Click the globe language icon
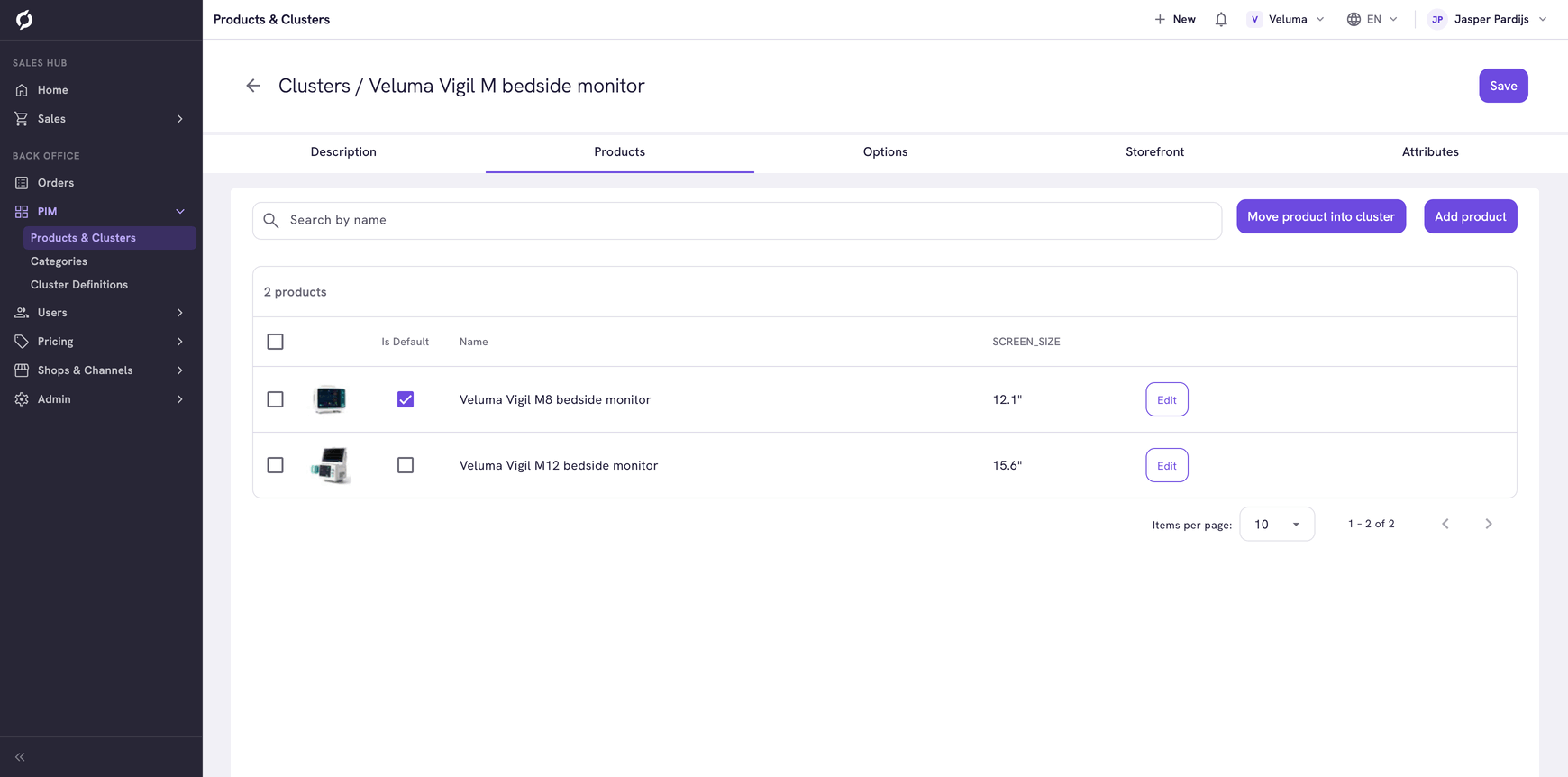Screen dimensions: 1568x777 click(x=1354, y=19)
